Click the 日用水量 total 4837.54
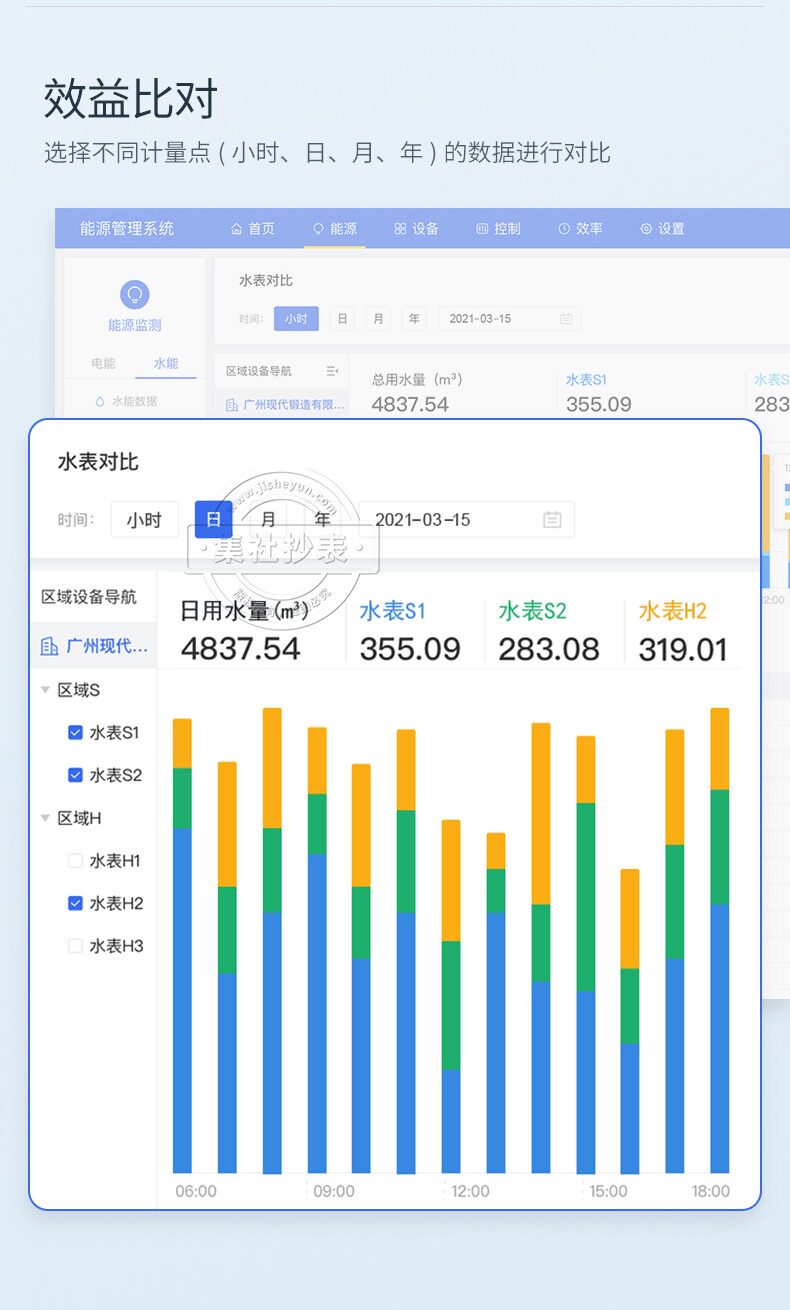 tap(240, 649)
